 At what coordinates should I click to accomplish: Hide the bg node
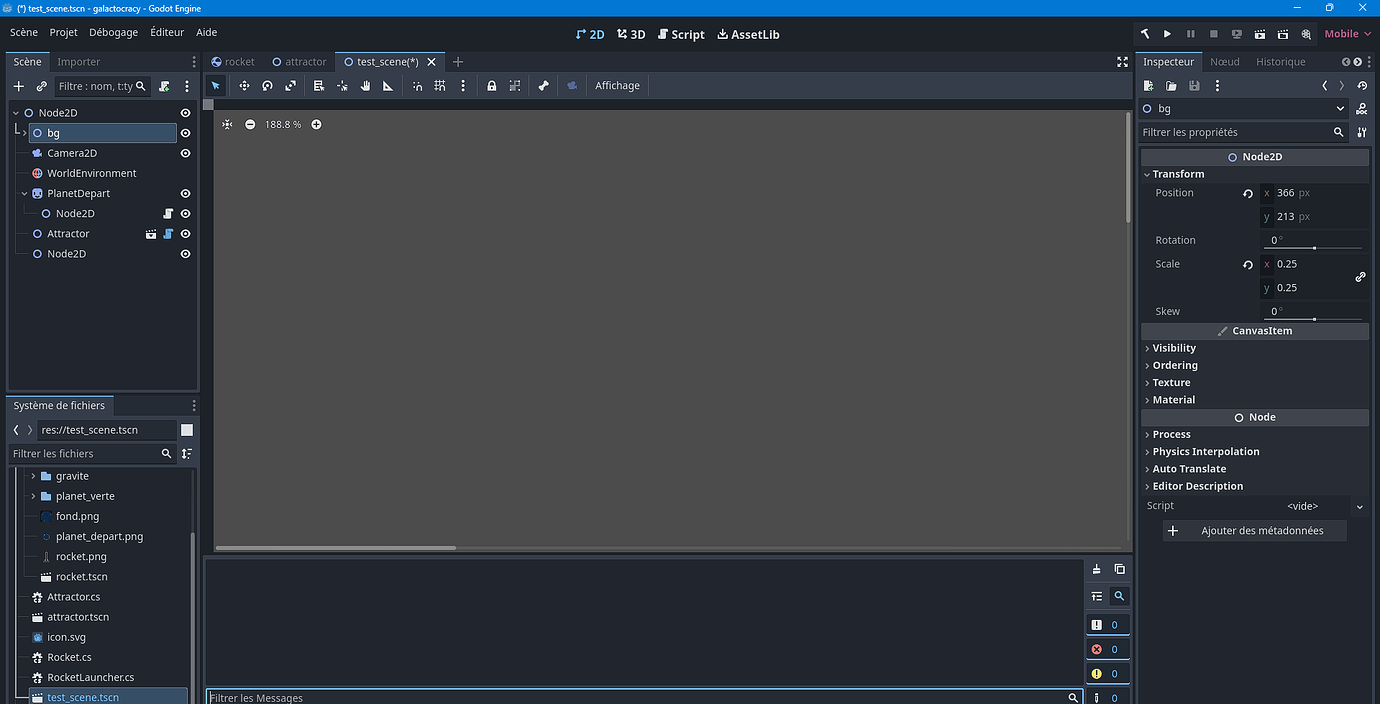pos(185,133)
